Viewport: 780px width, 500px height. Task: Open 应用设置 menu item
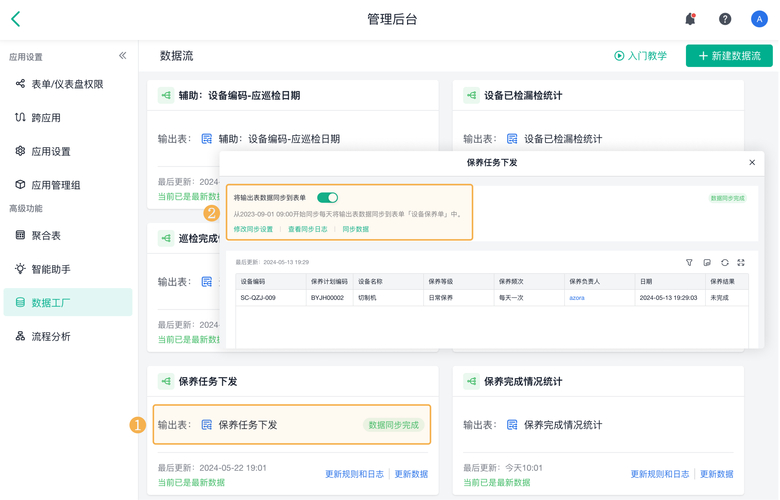51,152
